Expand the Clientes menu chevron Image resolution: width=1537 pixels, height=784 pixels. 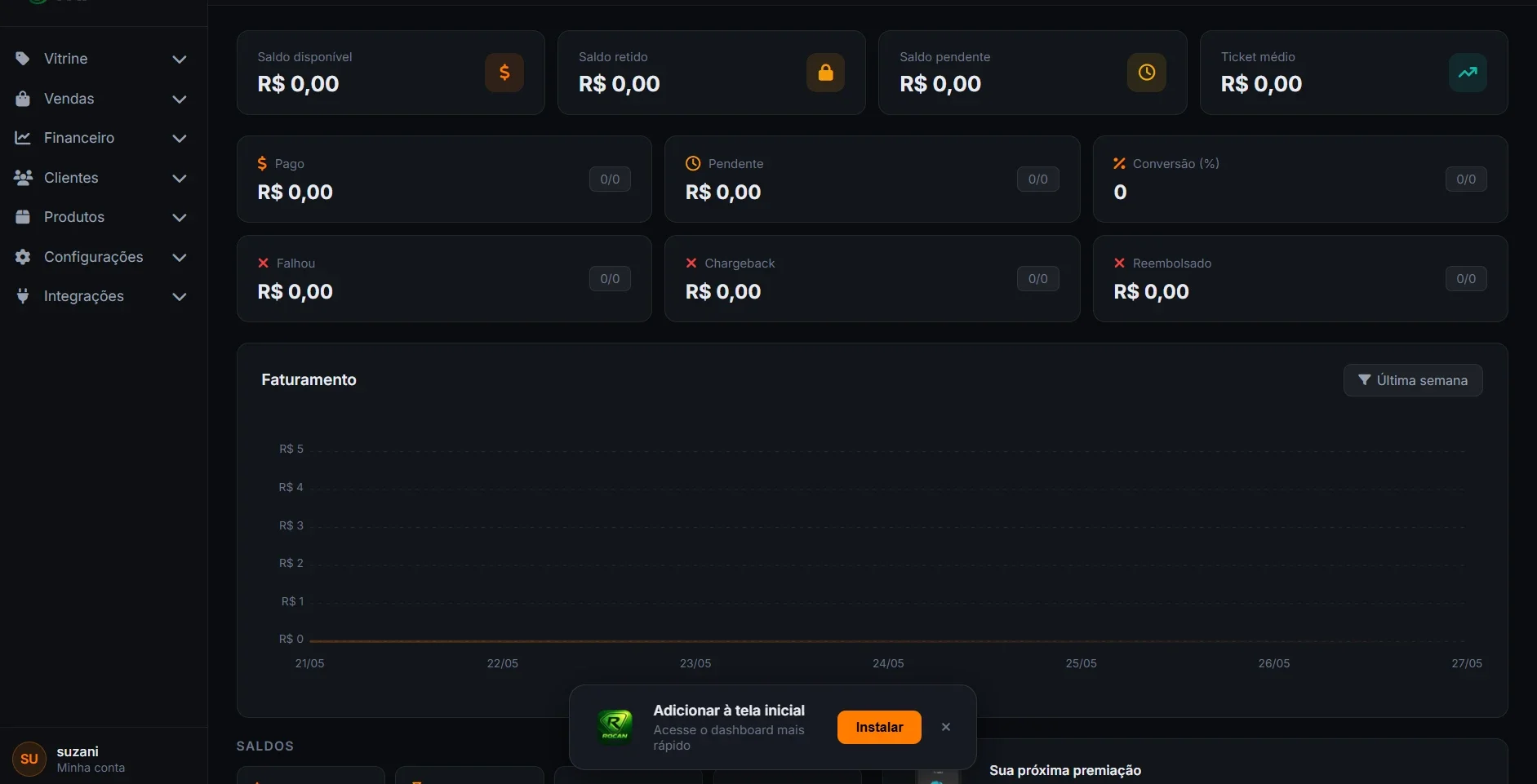pos(180,179)
